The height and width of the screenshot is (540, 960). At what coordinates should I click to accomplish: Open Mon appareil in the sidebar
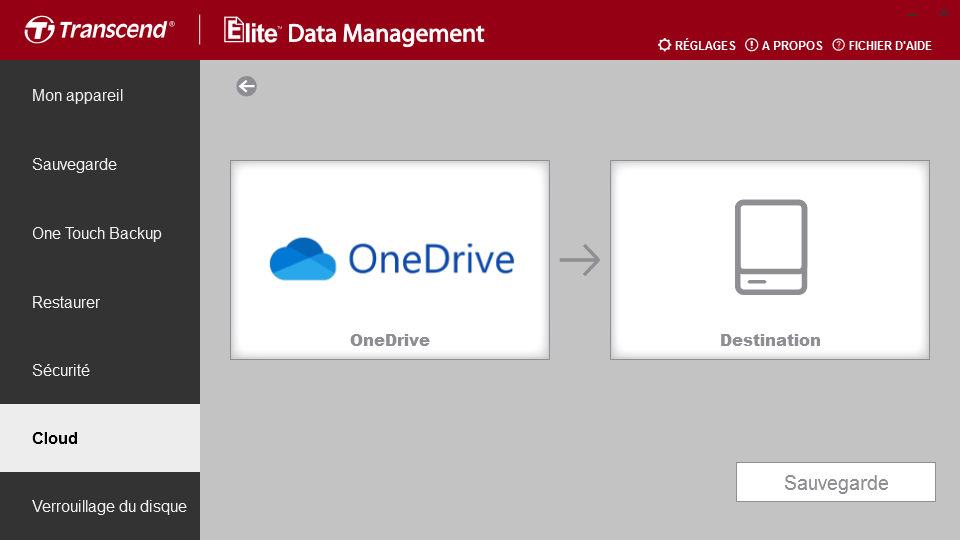pos(100,96)
